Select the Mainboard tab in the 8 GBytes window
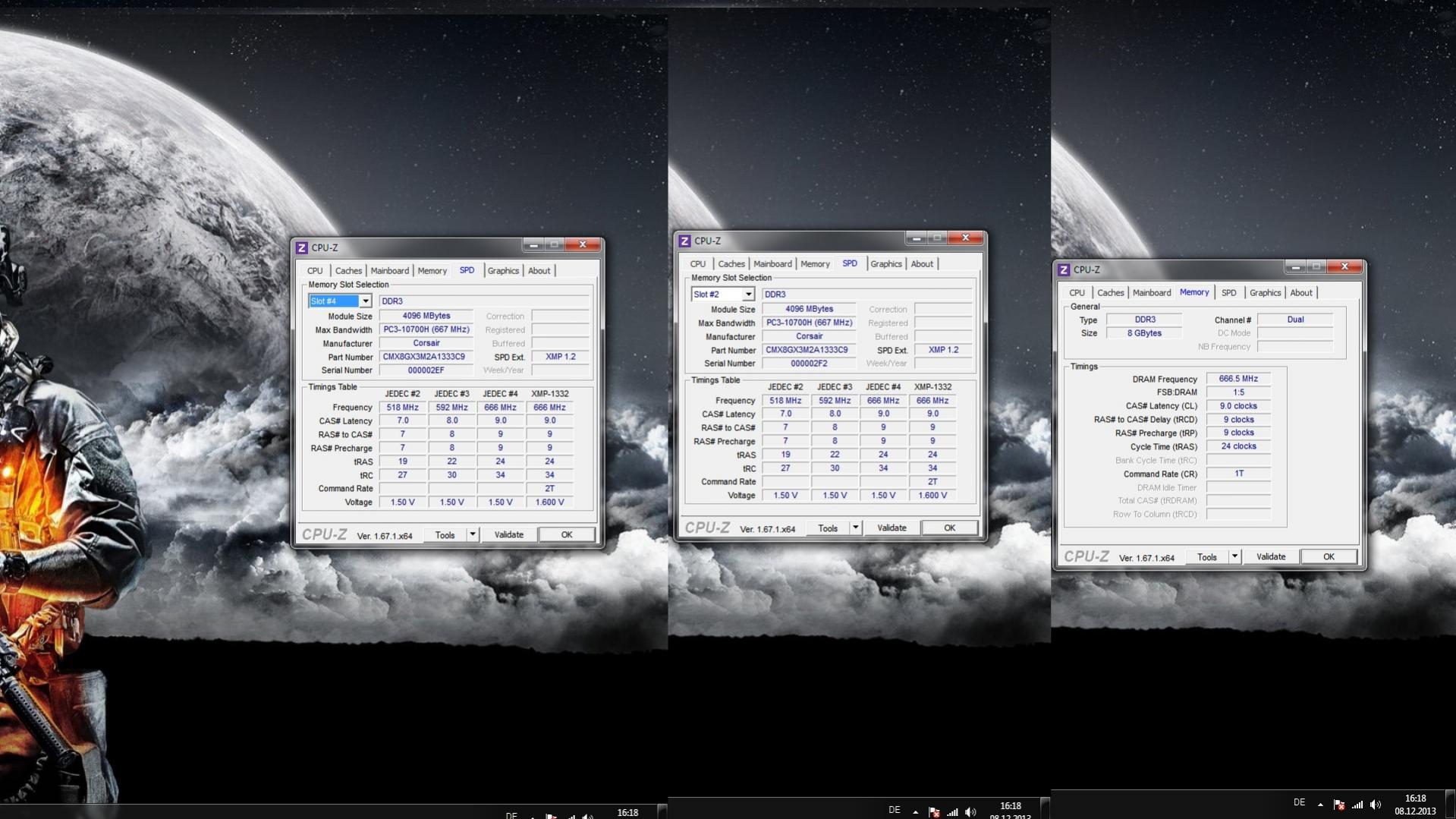 (1151, 293)
